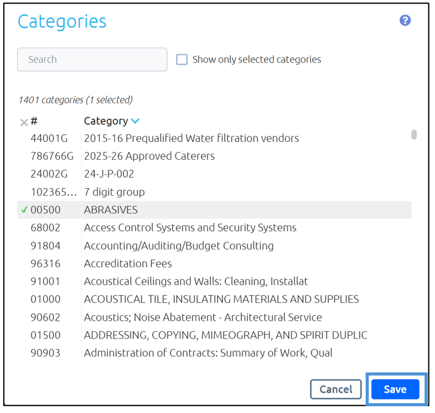This screenshot has height=413, width=435.
Task: Sort by the Category column header
Action: tap(106, 121)
